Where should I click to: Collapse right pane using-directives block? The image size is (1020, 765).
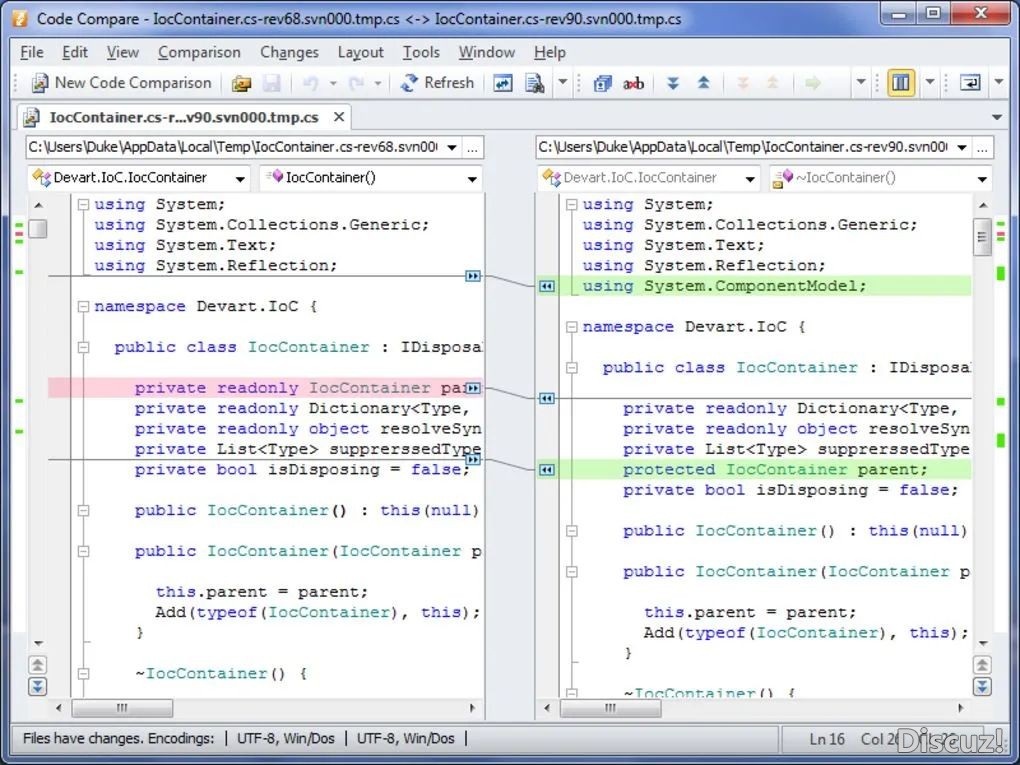(x=572, y=204)
